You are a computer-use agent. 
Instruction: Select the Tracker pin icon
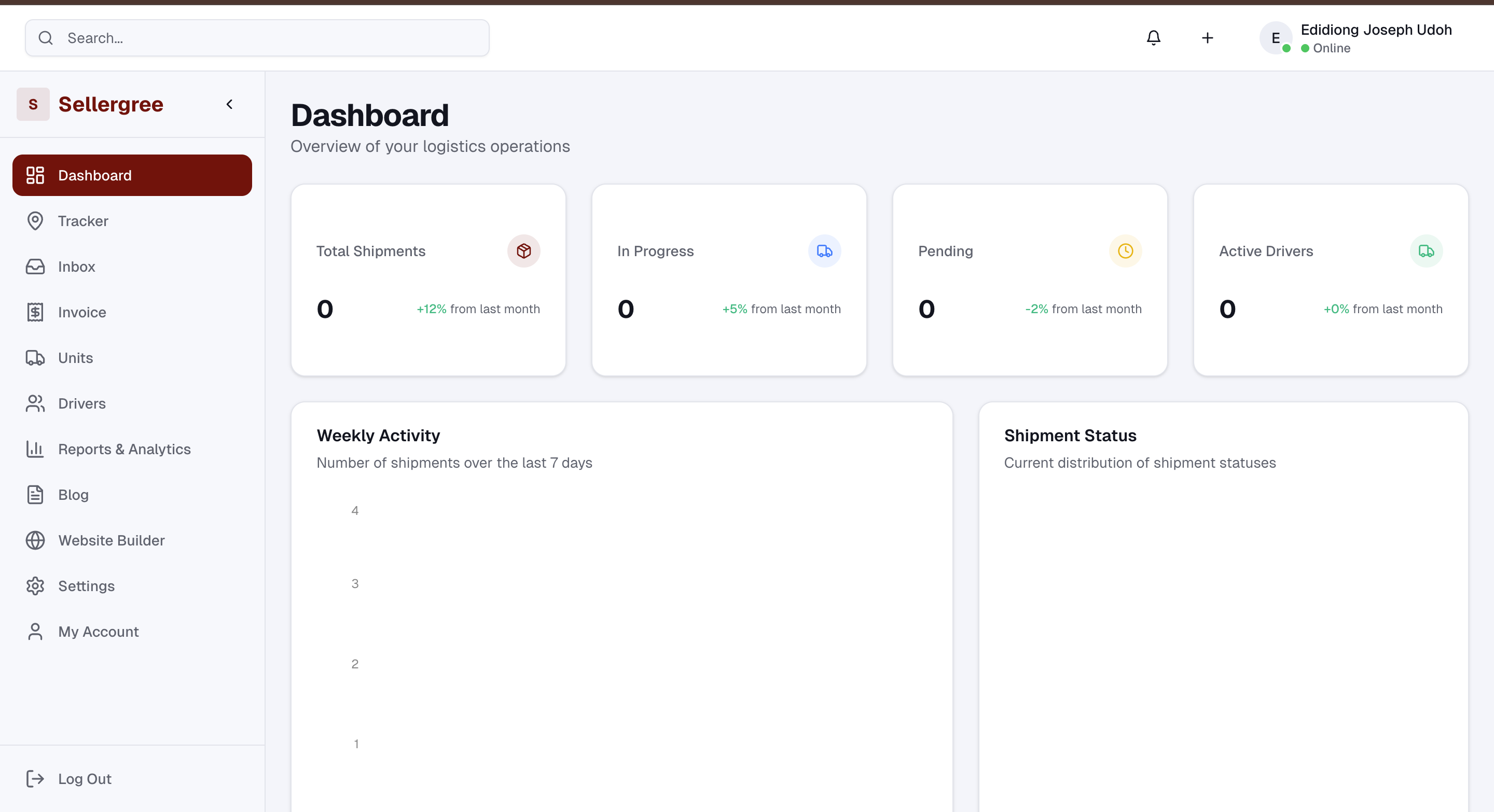[35, 221]
